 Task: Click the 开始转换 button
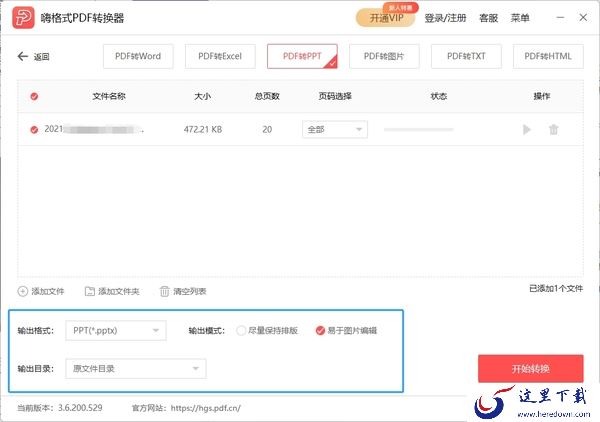[531, 368]
